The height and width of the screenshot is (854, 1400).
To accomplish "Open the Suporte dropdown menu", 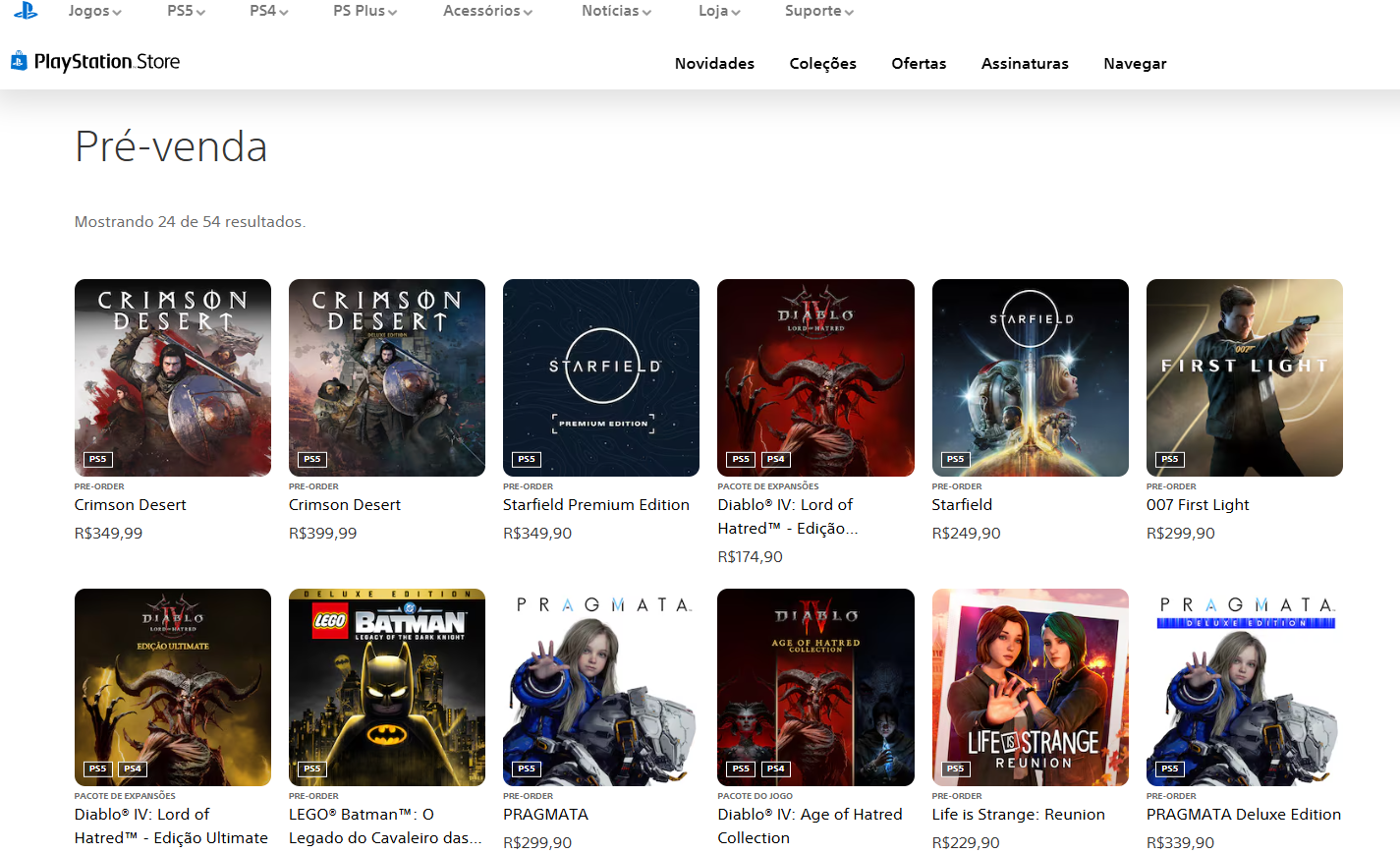I will click(x=818, y=11).
